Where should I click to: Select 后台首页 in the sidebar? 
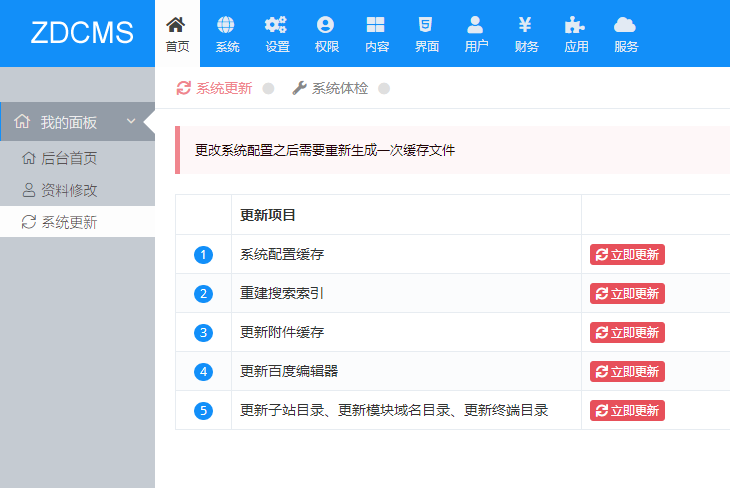tap(68, 158)
